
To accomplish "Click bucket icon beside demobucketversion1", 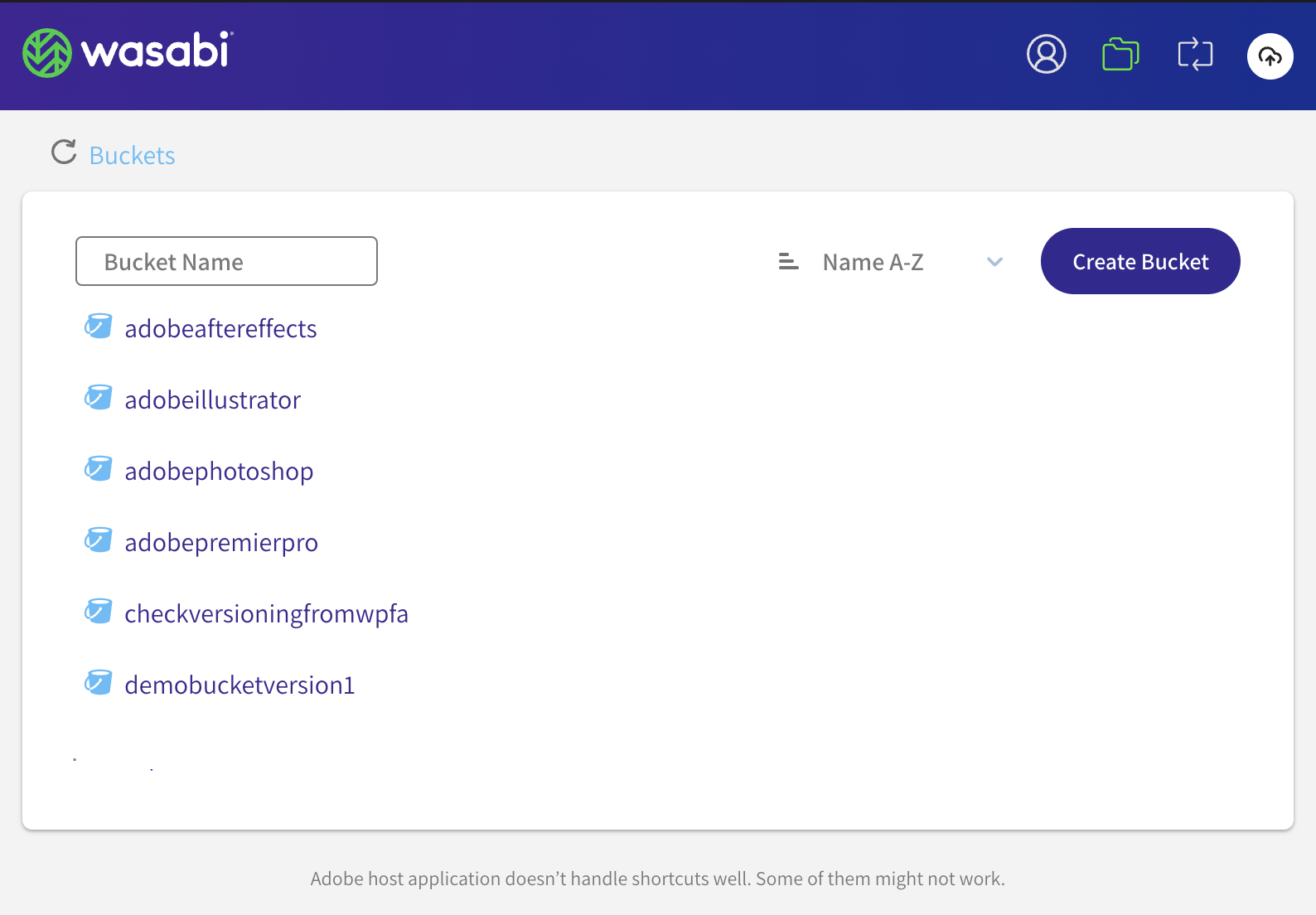I will coord(99,683).
